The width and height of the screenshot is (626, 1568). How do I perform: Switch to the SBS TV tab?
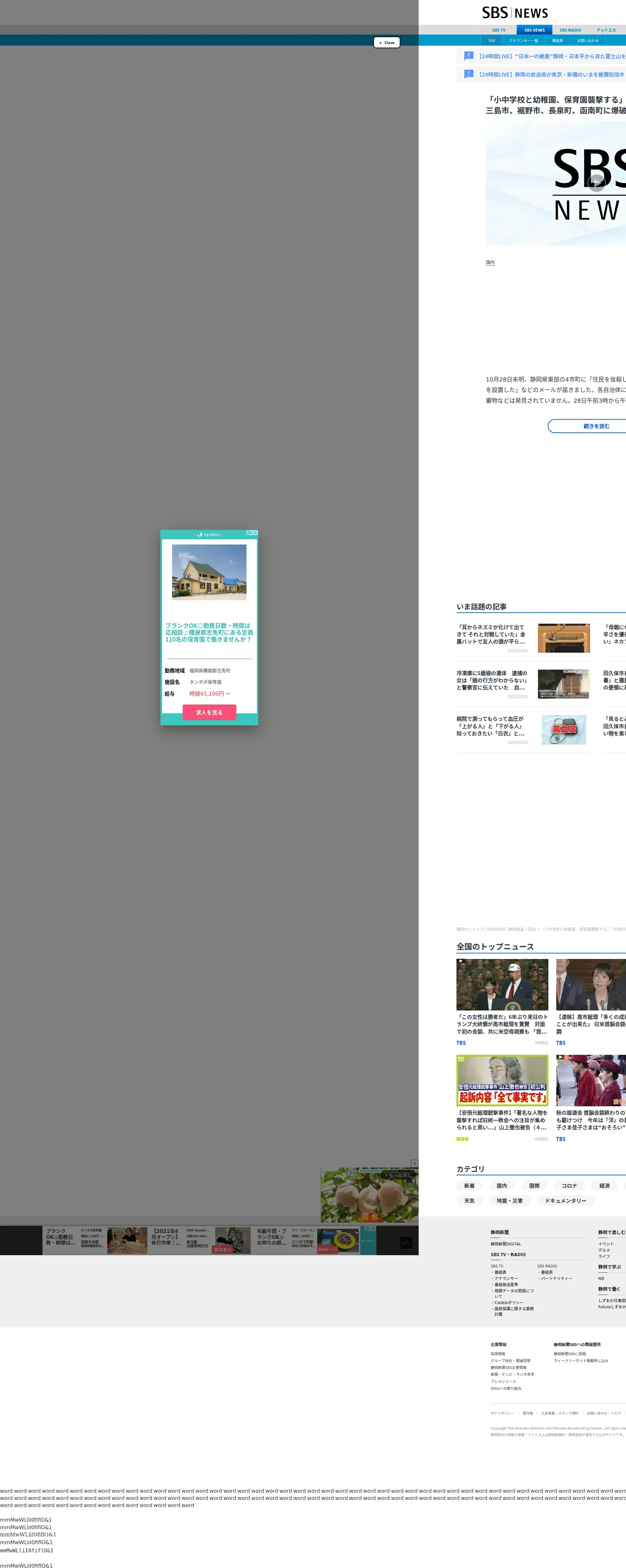499,30
